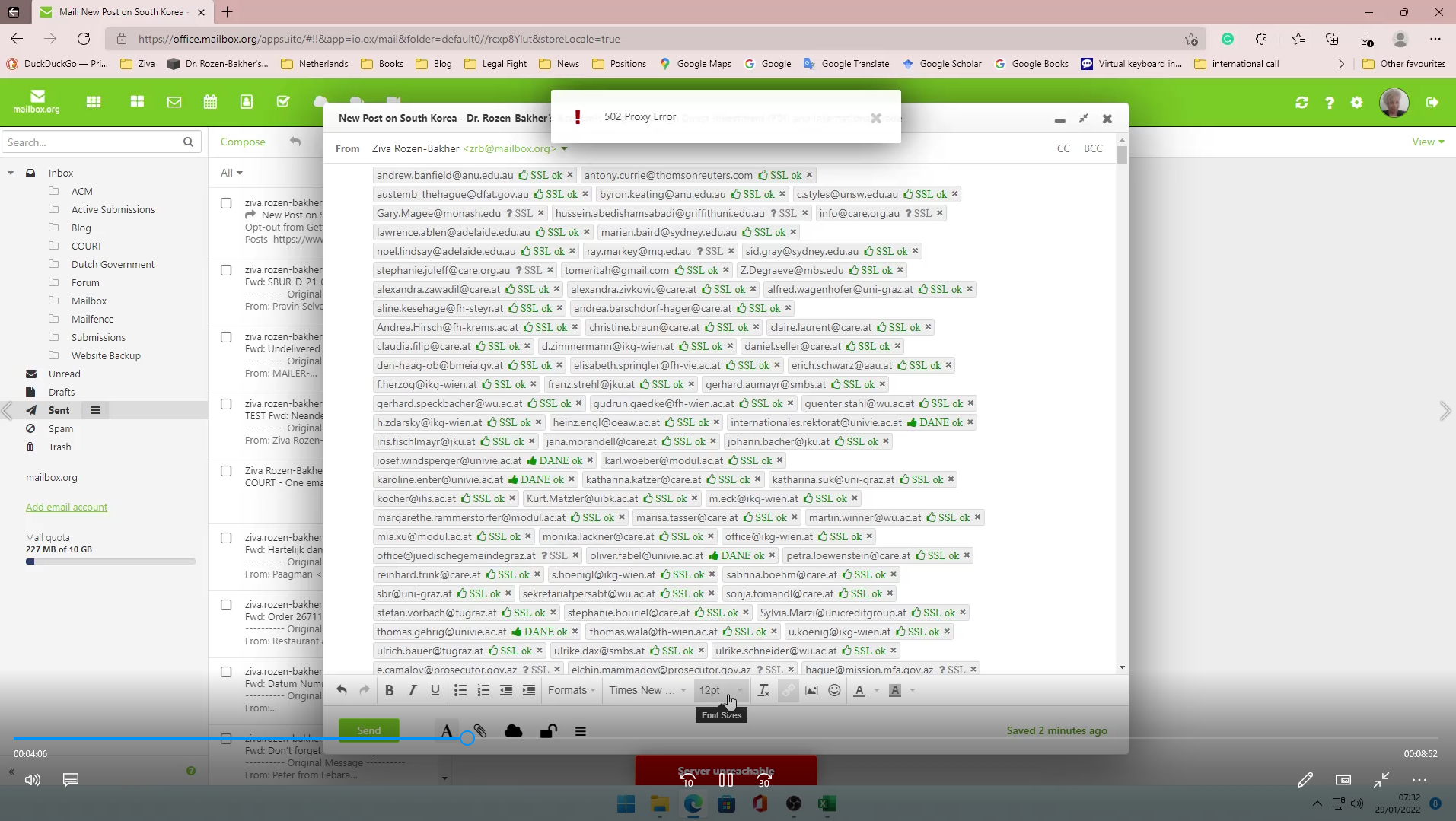Open the Drafts folder
1456x821 pixels.
(62, 392)
